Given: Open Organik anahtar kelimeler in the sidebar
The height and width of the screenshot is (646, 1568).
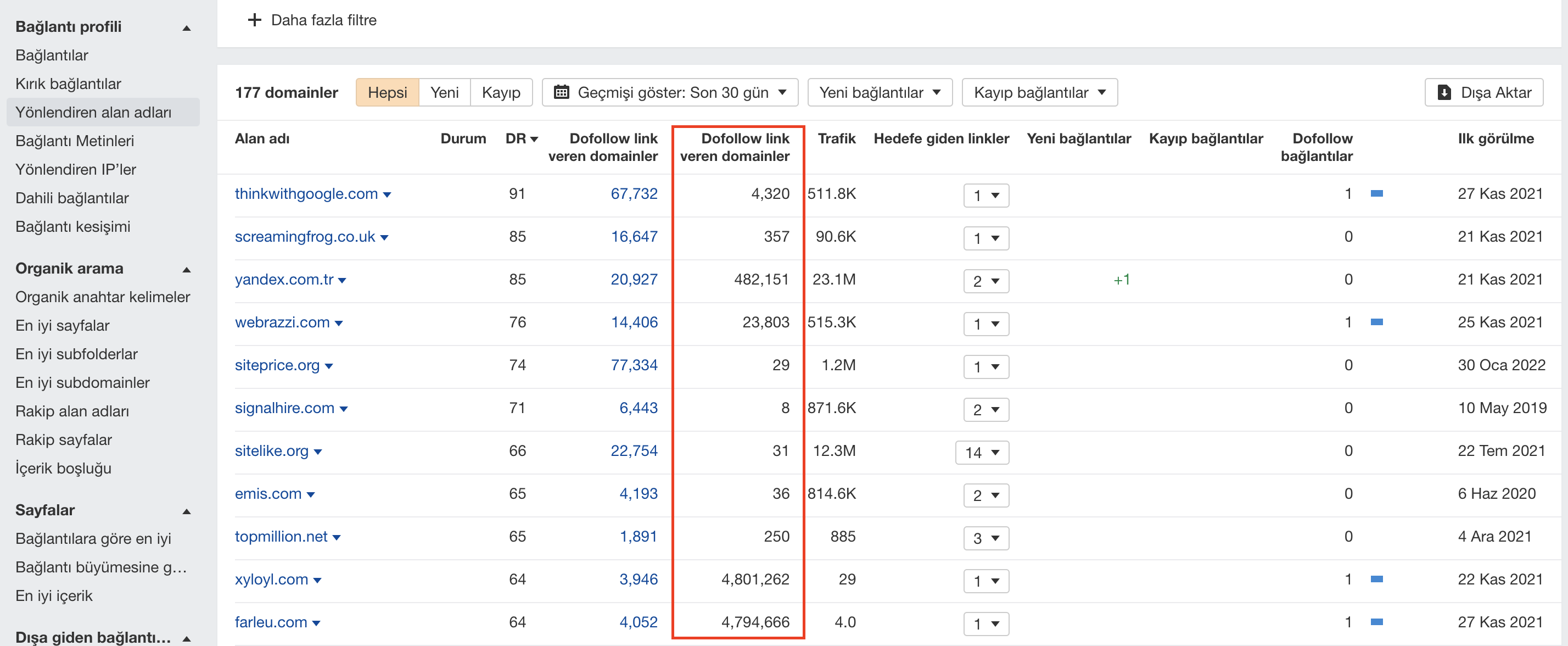Looking at the screenshot, I should [x=103, y=297].
